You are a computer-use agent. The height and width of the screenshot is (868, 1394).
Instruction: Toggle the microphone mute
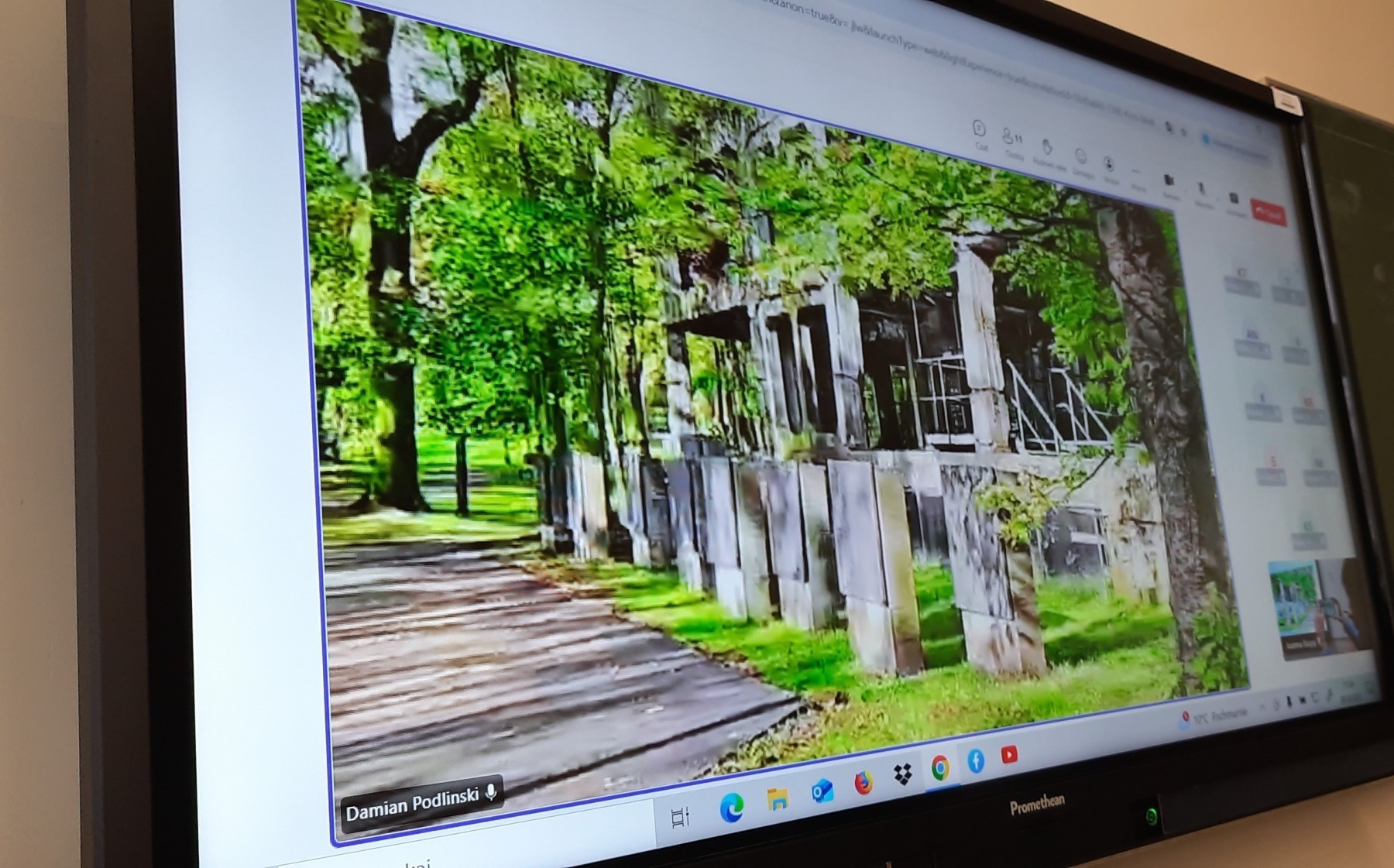(1202, 190)
